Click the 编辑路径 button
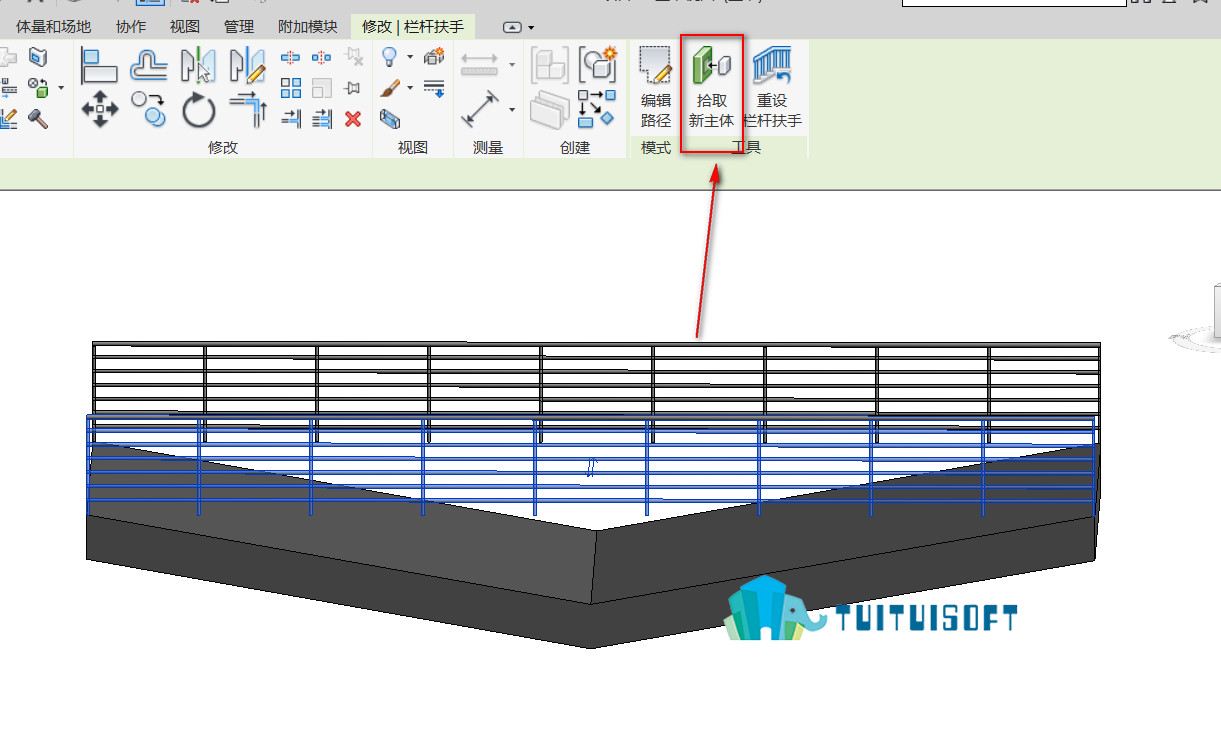 coord(656,88)
